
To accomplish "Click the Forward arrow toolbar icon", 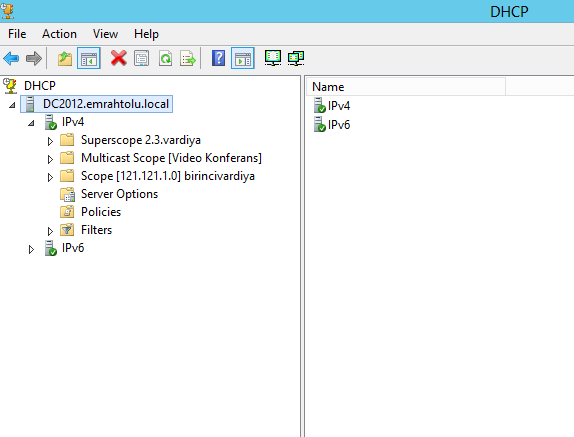I will 34,58.
